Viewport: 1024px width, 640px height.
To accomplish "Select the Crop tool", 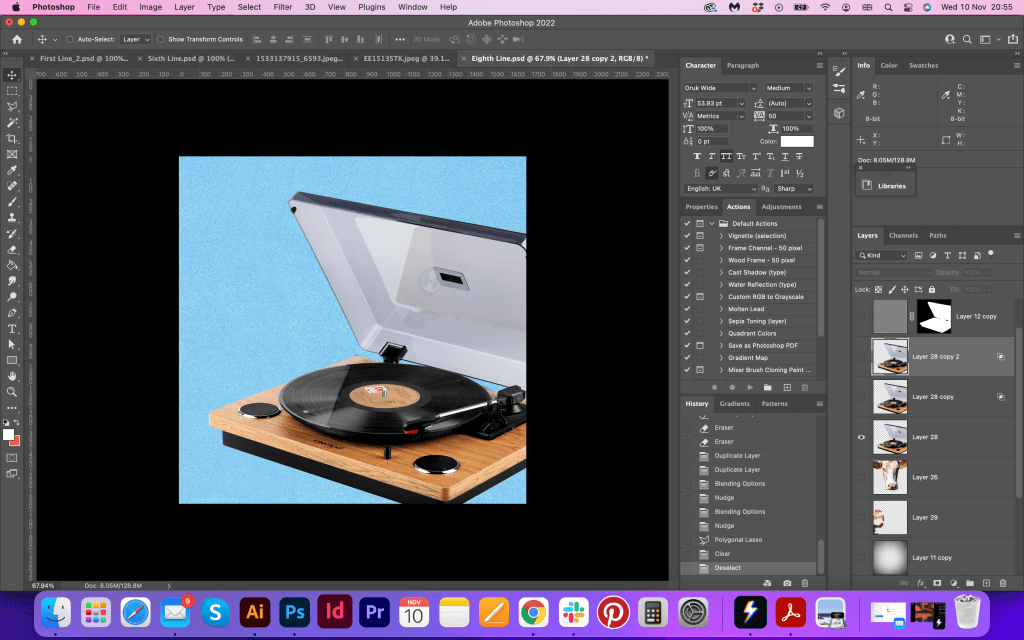I will pos(12,138).
